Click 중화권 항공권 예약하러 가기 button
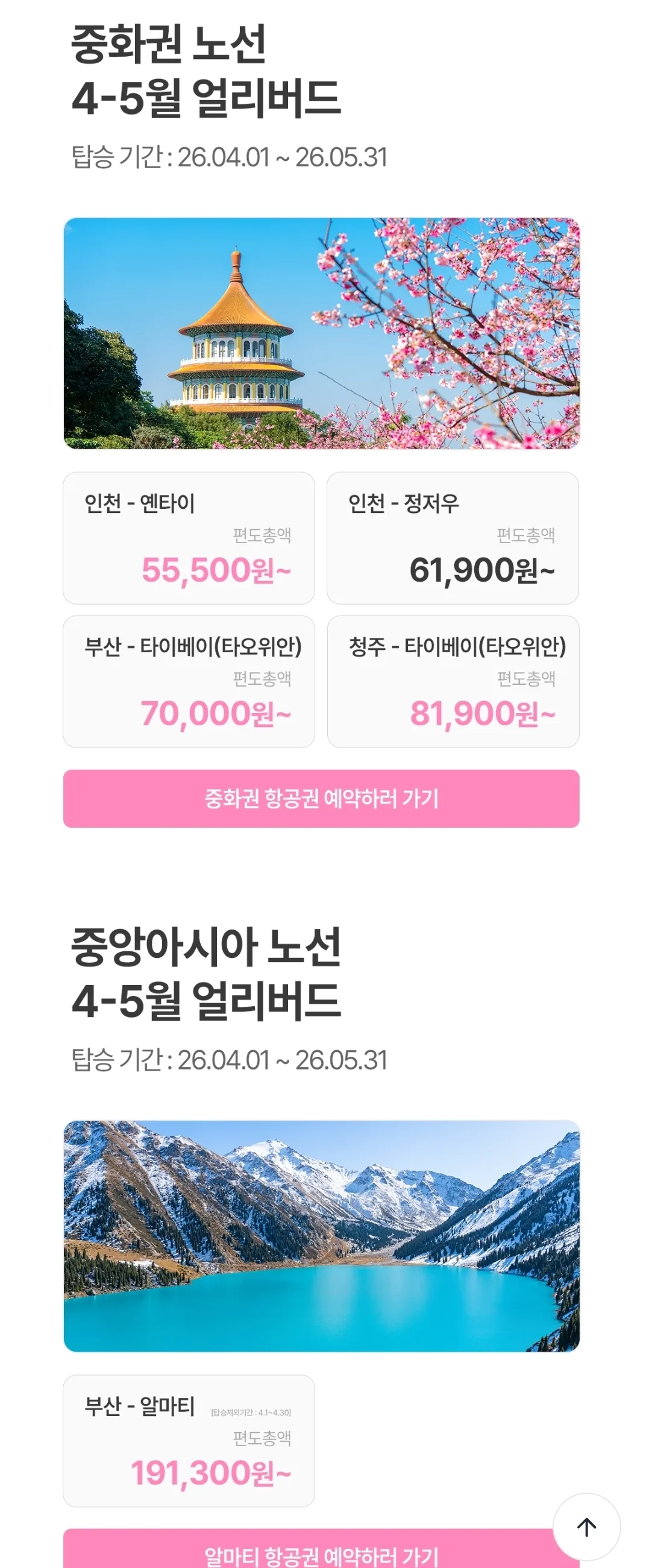 321,799
